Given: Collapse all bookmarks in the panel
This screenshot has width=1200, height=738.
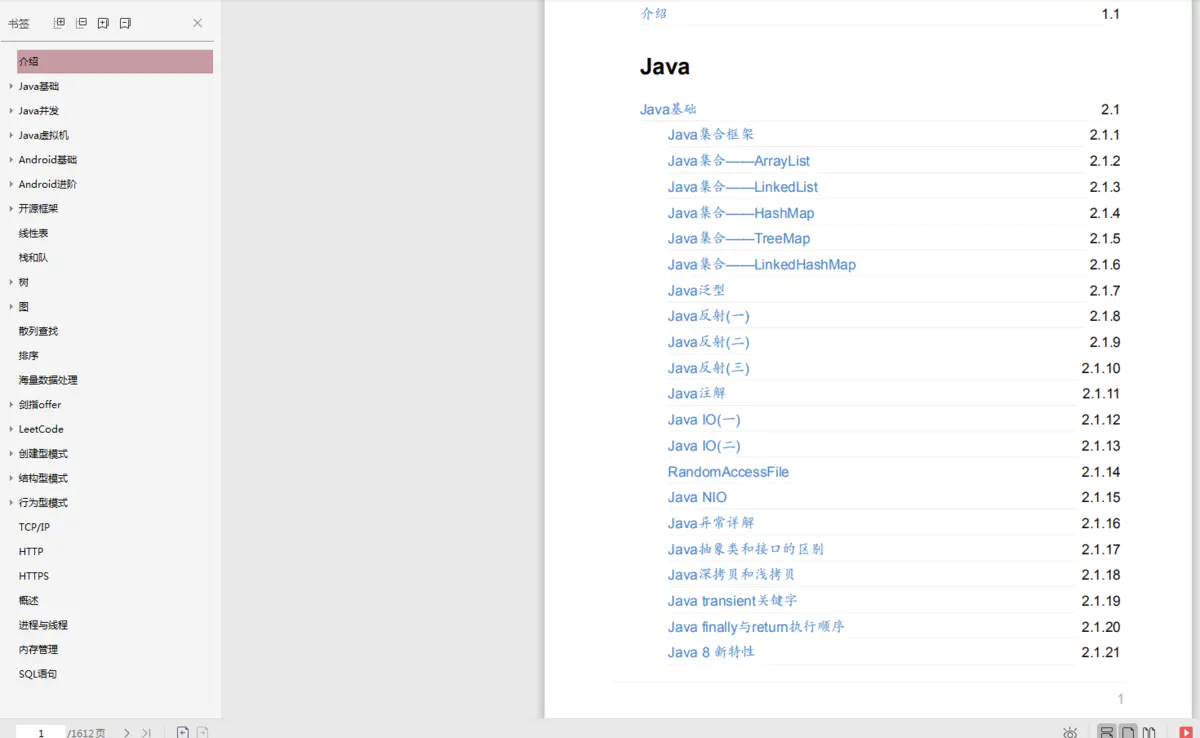Looking at the screenshot, I should [81, 23].
